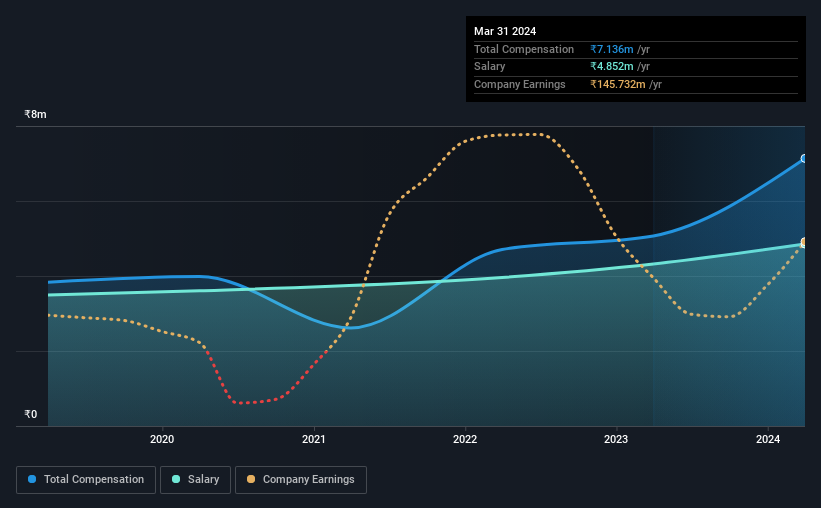
Task: Click the ₹0 y-axis label
Action: tap(30, 414)
